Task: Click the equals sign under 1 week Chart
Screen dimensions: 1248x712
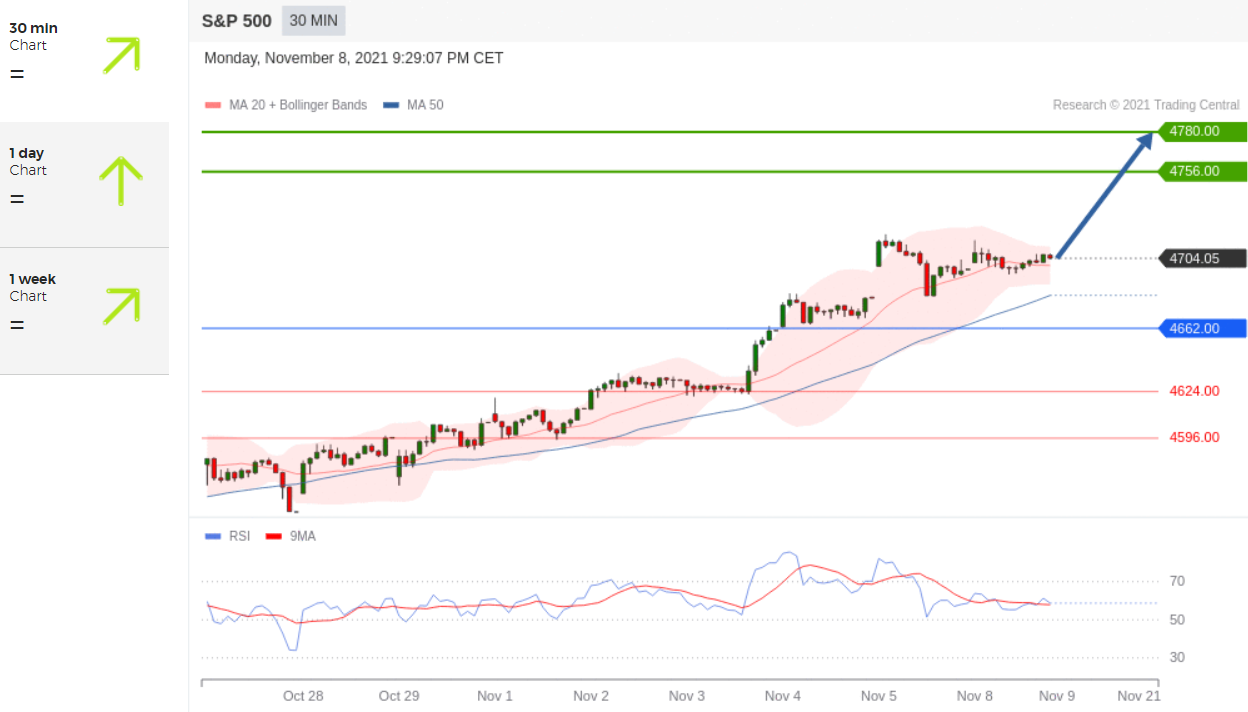Action: point(17,325)
